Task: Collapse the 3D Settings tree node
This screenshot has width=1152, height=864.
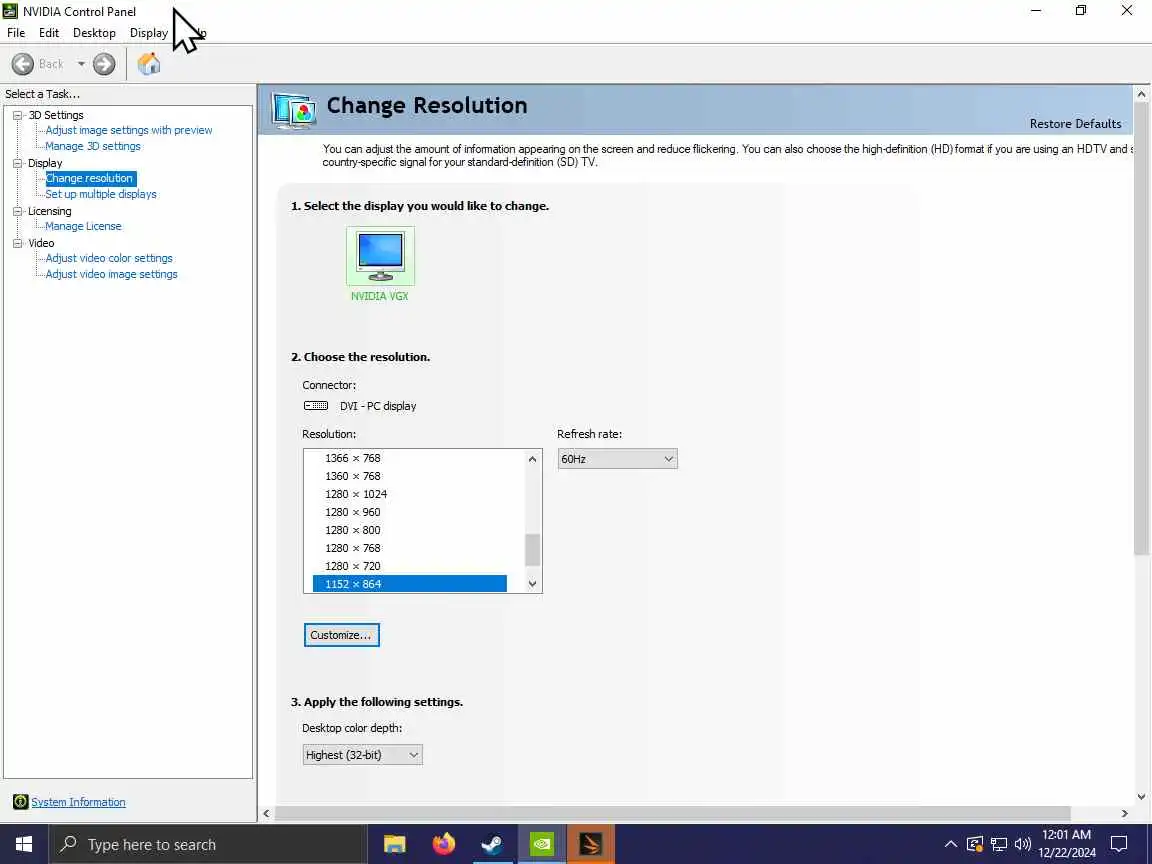Action: pos(18,115)
